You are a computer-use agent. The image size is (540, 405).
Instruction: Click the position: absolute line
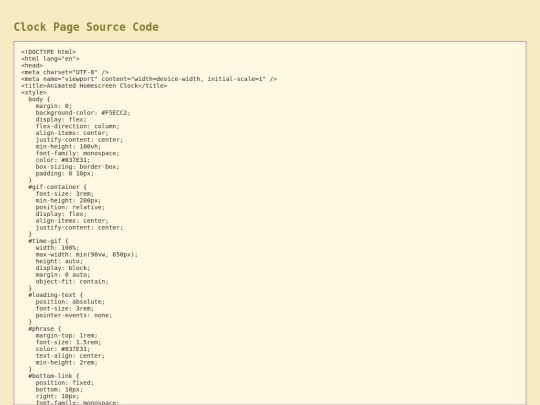tap(70, 302)
